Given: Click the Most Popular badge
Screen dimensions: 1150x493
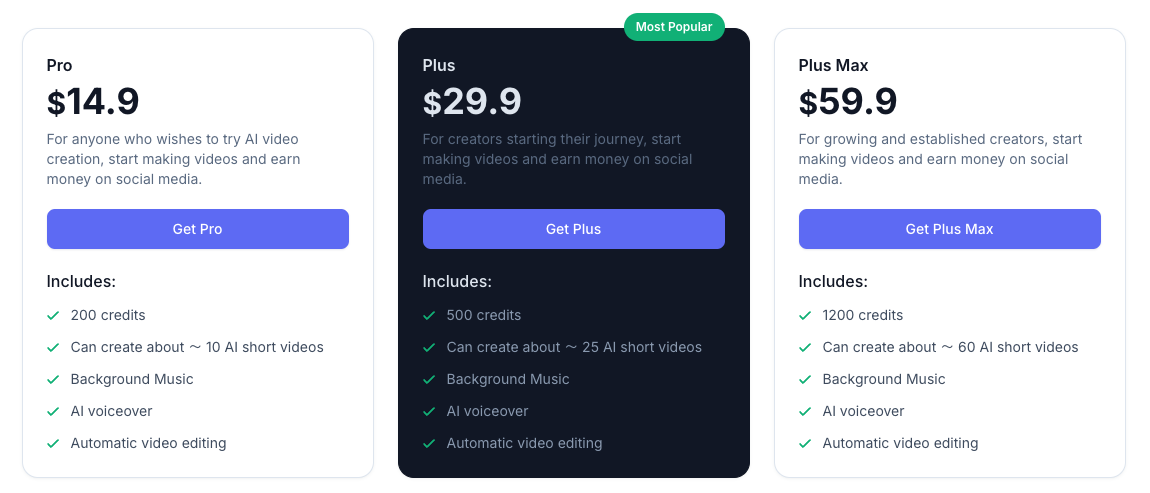Looking at the screenshot, I should (x=674, y=27).
